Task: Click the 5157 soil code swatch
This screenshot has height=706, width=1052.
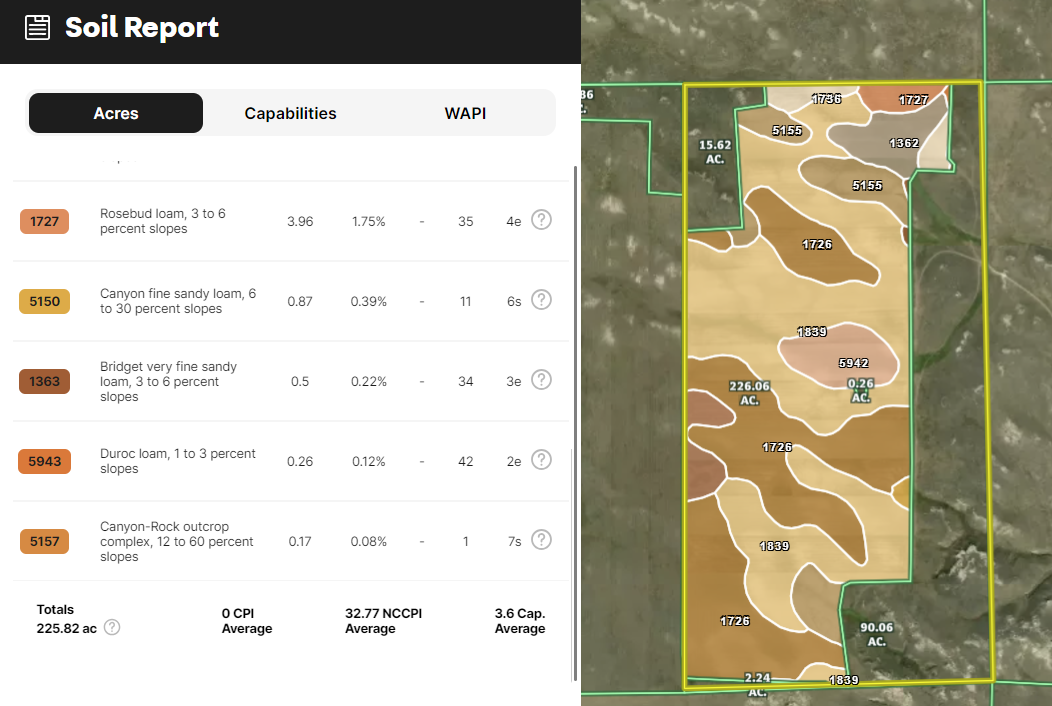Action: pos(44,541)
